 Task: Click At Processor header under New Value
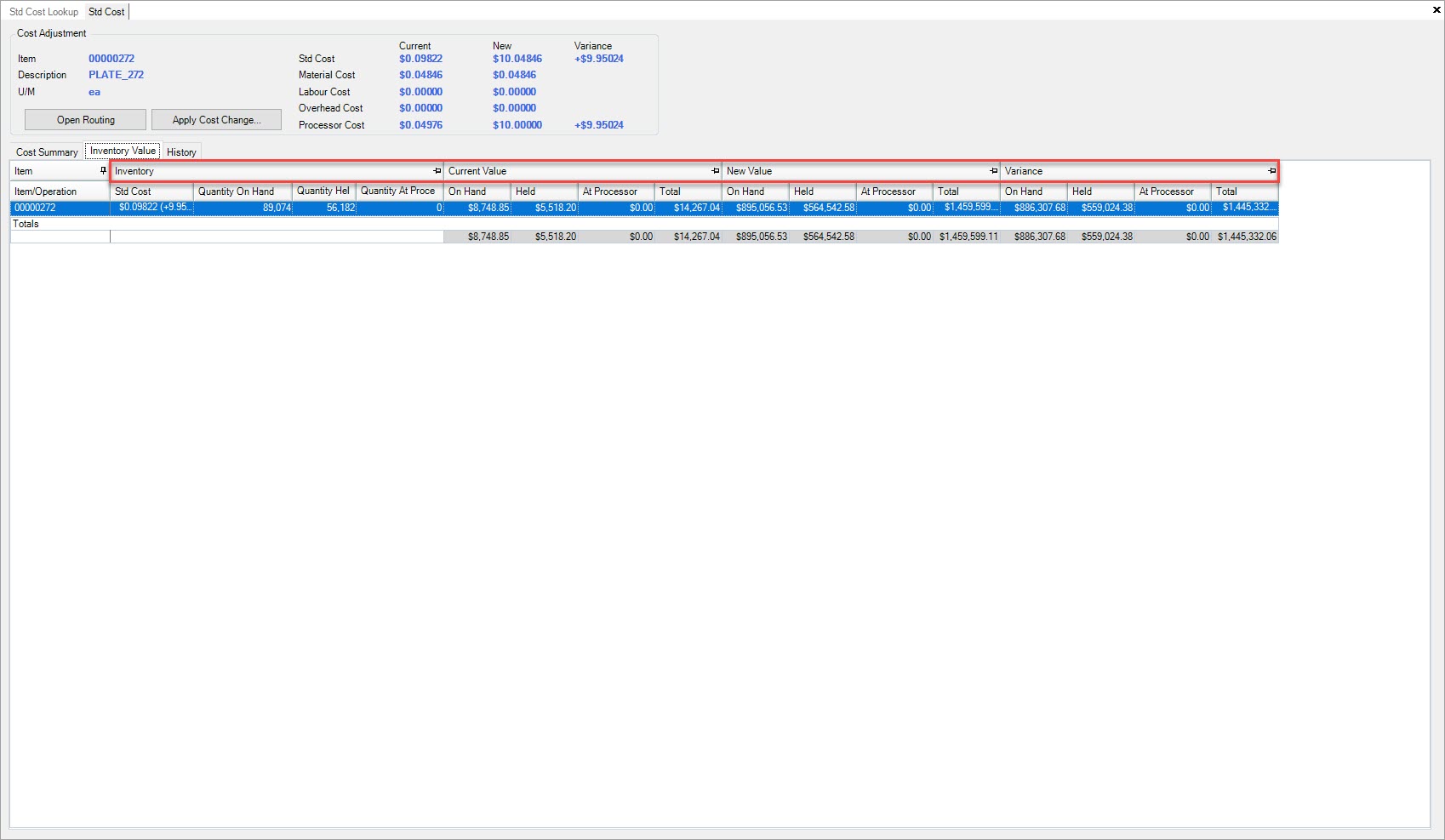(894, 191)
